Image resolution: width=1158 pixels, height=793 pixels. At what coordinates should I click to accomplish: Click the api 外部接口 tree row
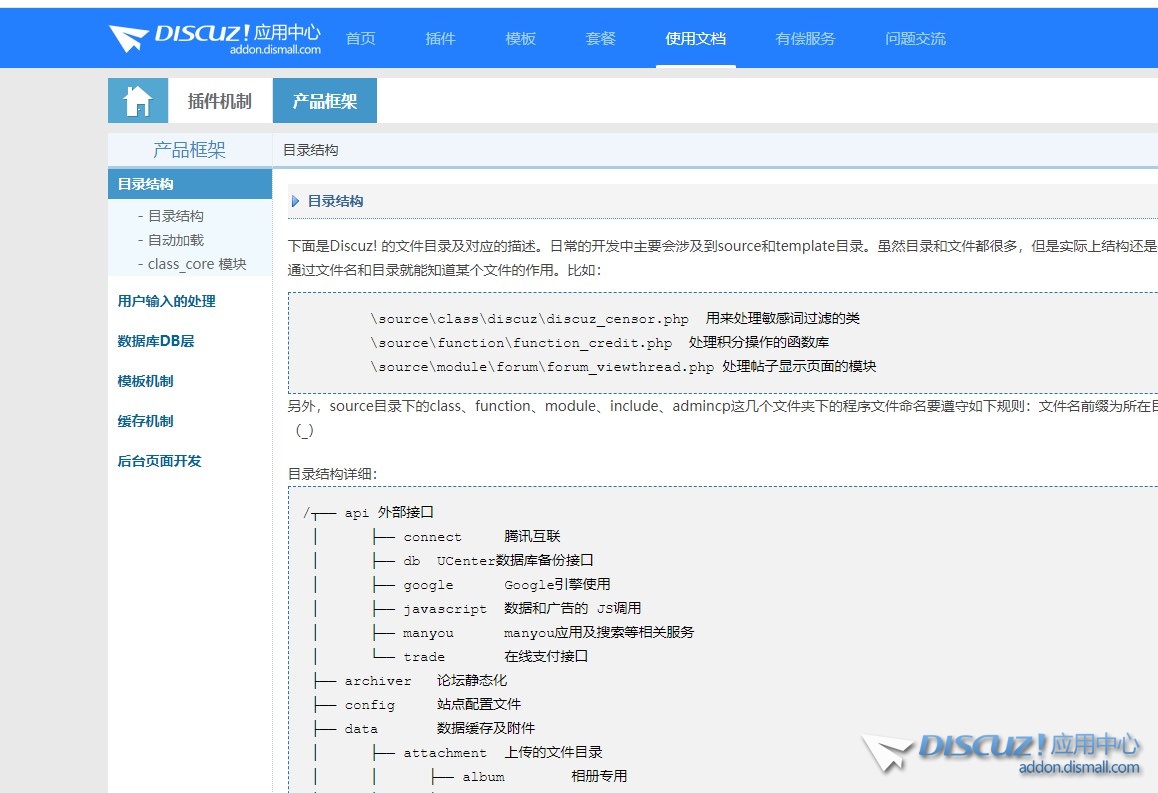(369, 512)
